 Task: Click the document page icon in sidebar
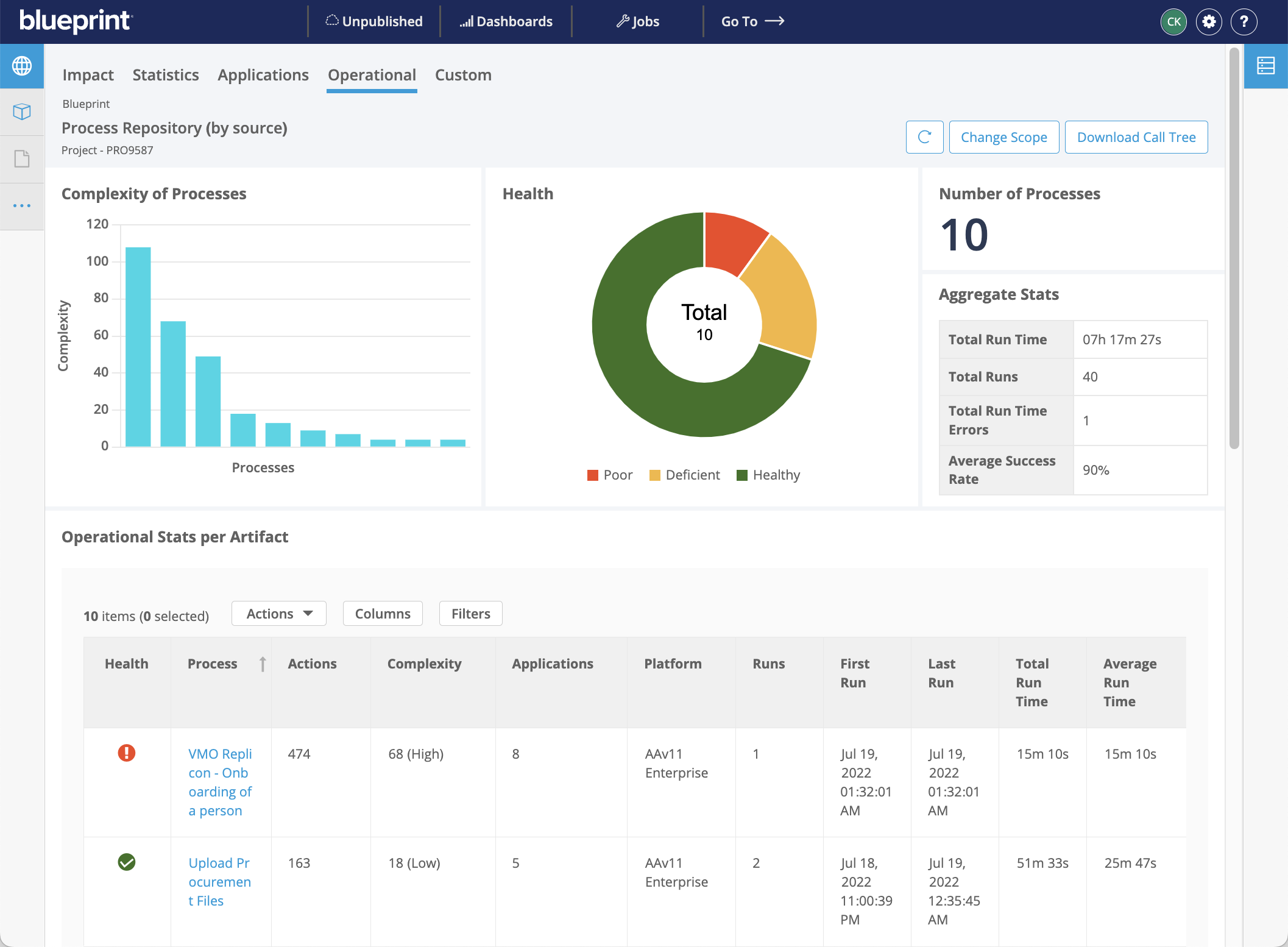(x=22, y=159)
